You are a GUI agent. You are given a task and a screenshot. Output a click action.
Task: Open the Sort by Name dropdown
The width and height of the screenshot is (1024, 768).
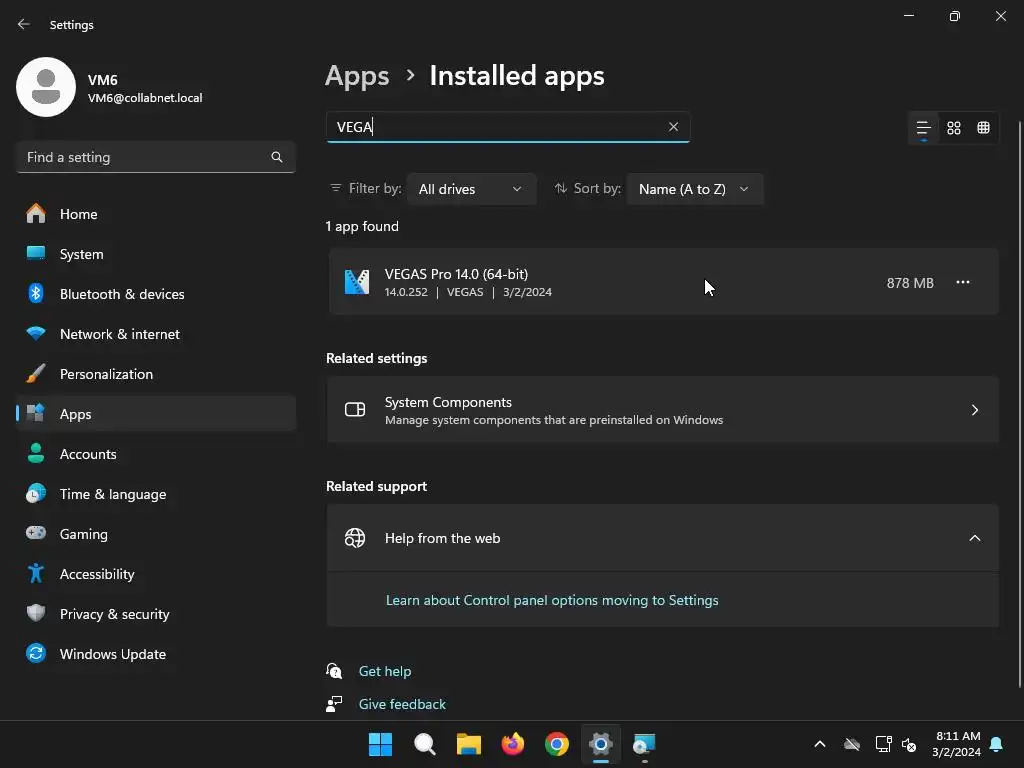pyautogui.click(x=694, y=189)
